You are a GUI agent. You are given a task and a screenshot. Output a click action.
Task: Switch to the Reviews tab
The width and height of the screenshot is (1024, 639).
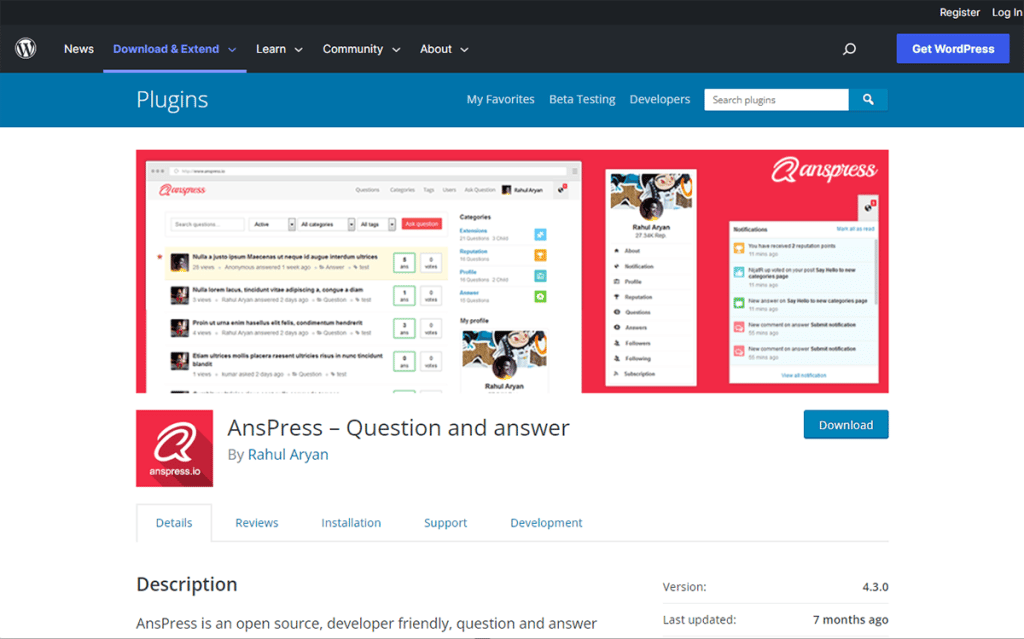tap(257, 523)
